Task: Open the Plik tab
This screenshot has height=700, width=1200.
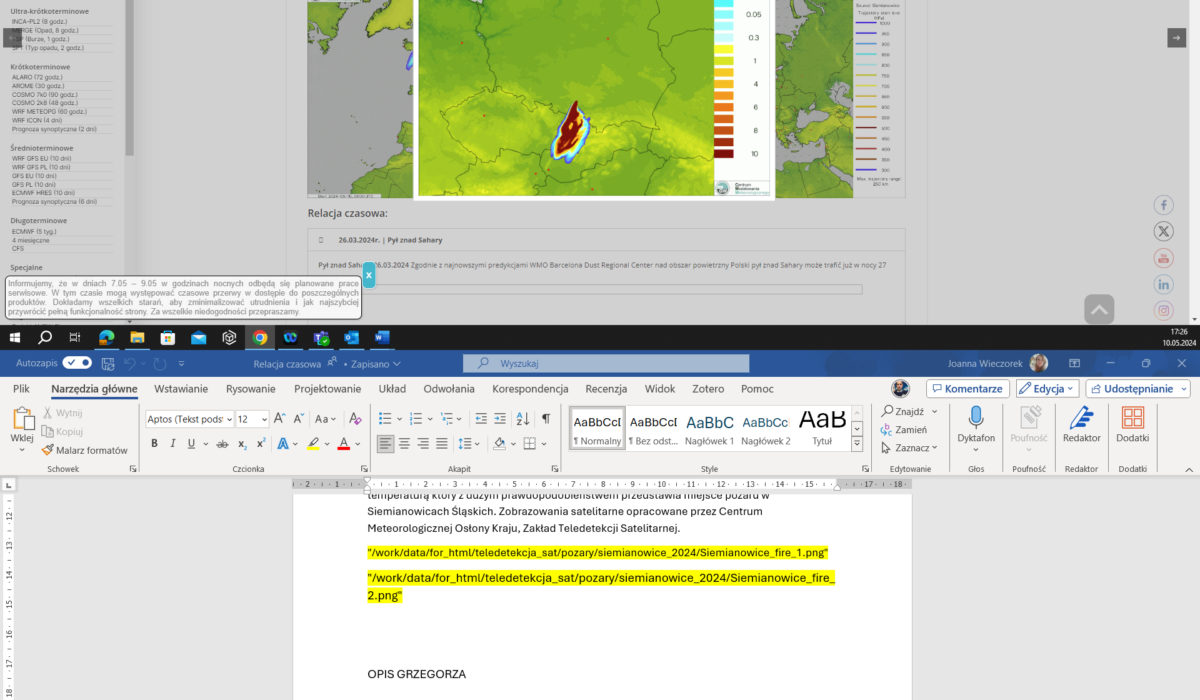Action: tap(21, 388)
